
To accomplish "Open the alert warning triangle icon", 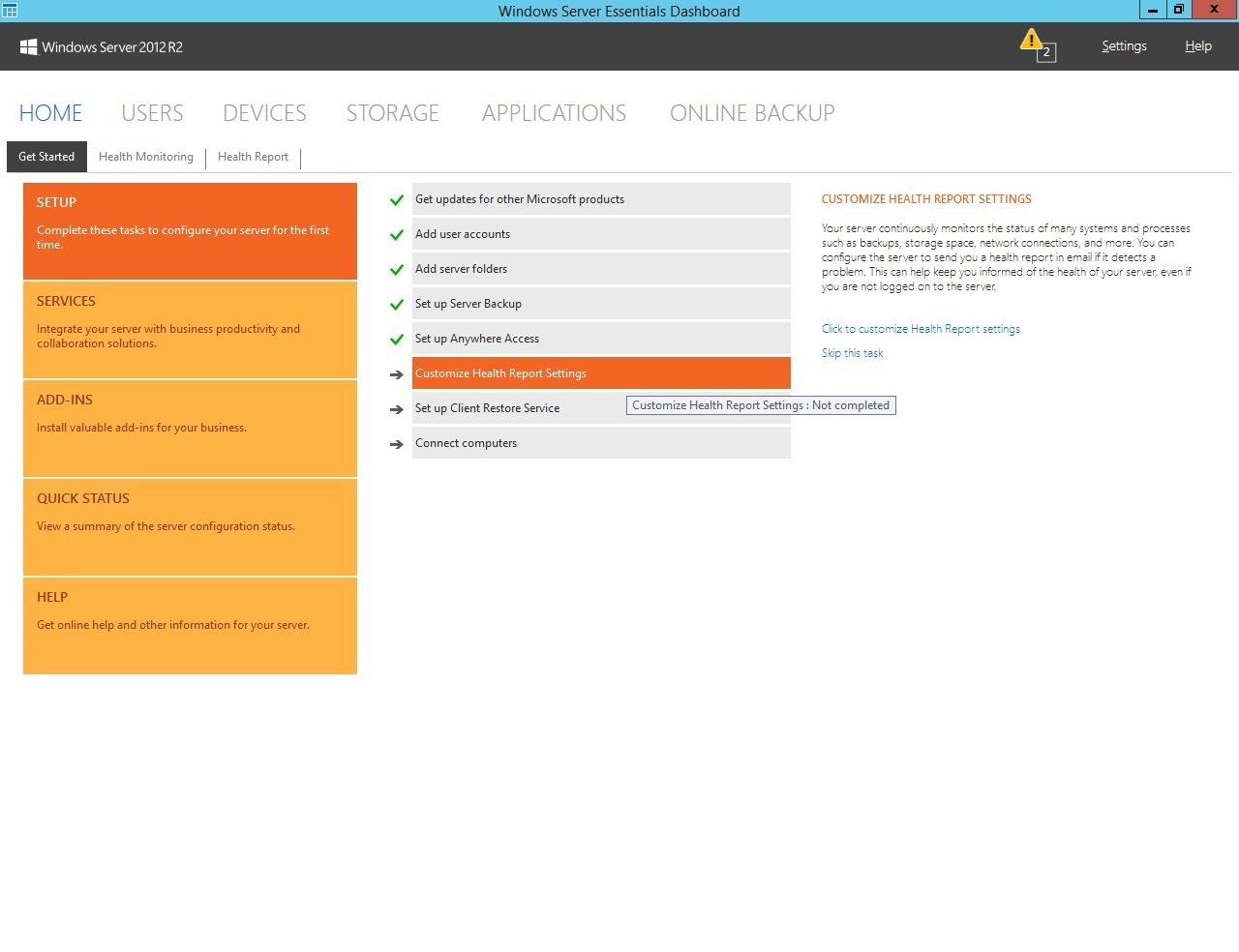I will [1032, 41].
